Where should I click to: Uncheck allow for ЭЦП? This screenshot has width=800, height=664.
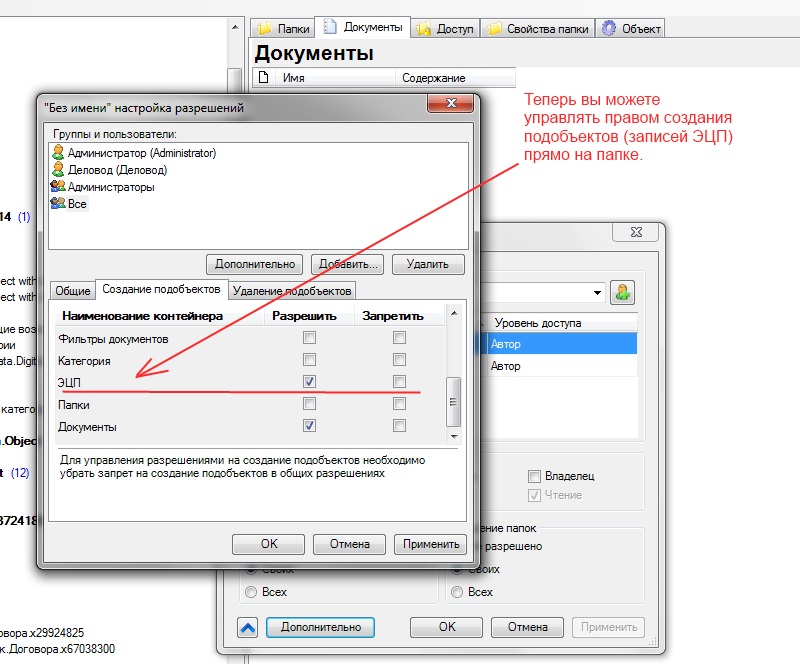pyautogui.click(x=309, y=382)
